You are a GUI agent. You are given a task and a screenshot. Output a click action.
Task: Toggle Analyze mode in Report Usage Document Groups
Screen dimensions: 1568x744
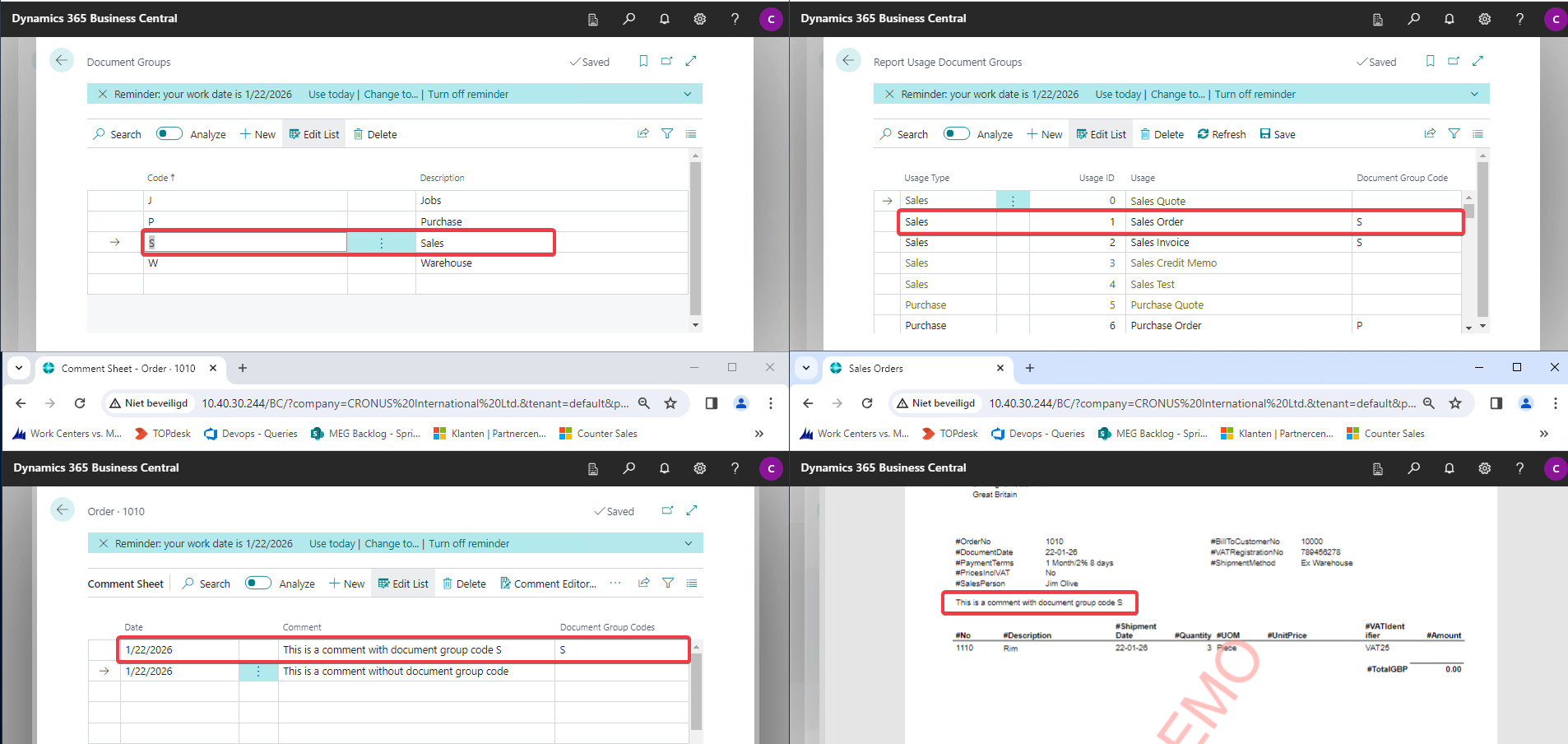click(956, 133)
